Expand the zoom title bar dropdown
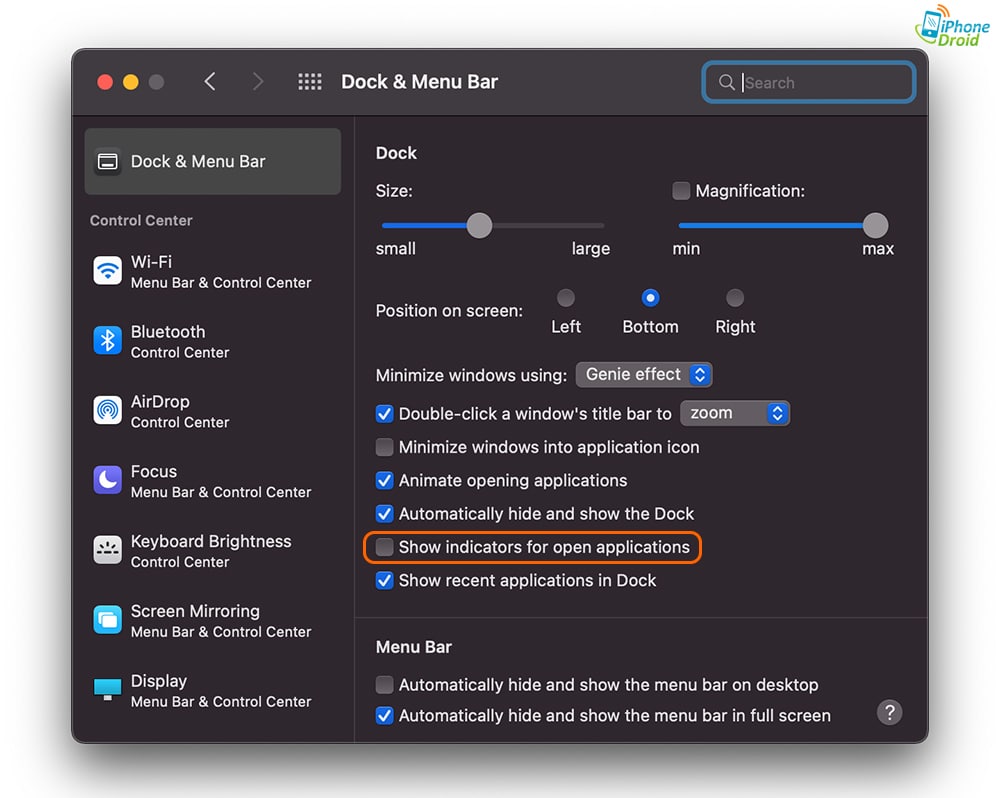This screenshot has height=798, width=1000. coord(735,413)
